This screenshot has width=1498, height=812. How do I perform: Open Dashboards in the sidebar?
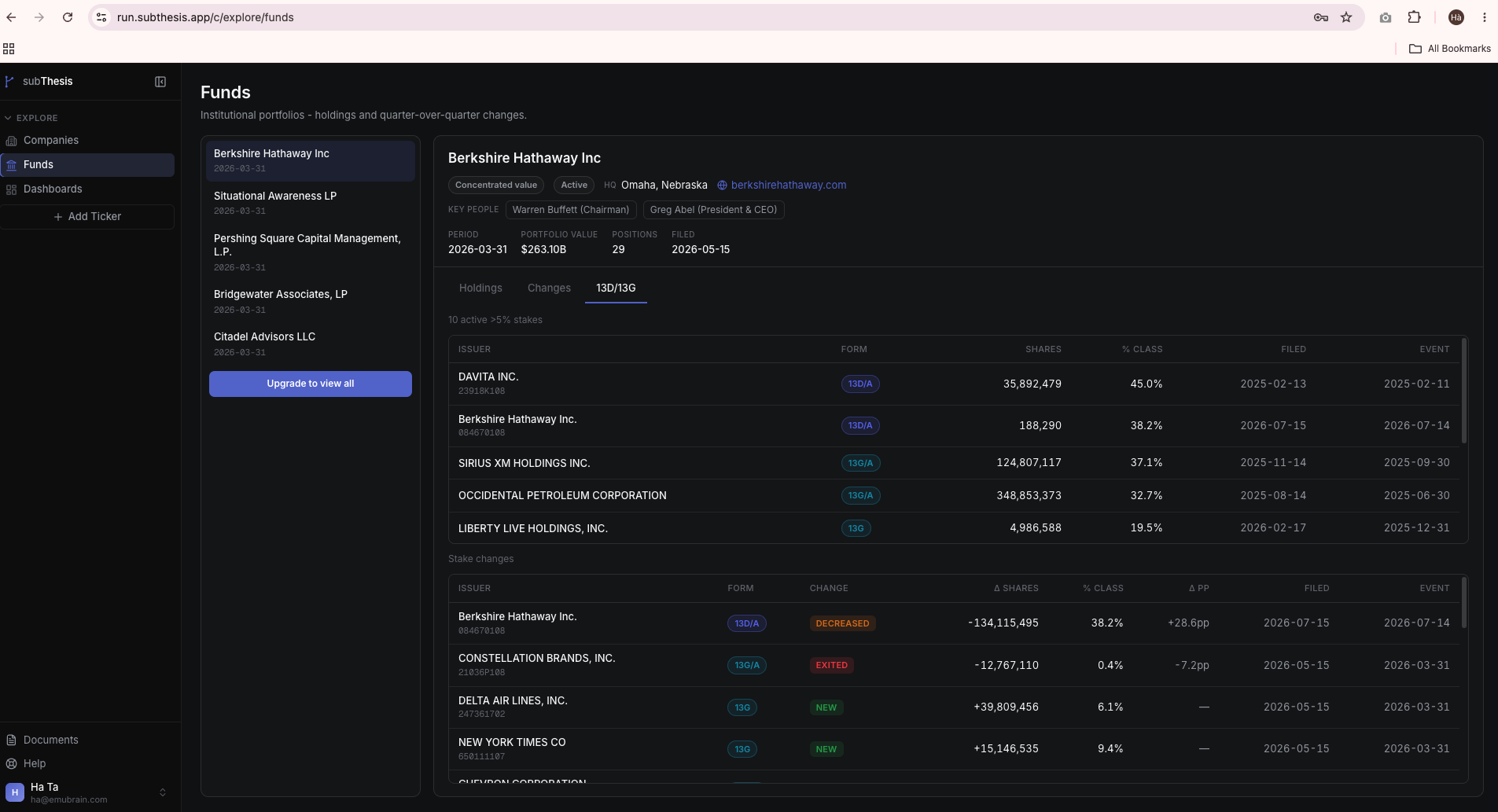tap(87, 189)
